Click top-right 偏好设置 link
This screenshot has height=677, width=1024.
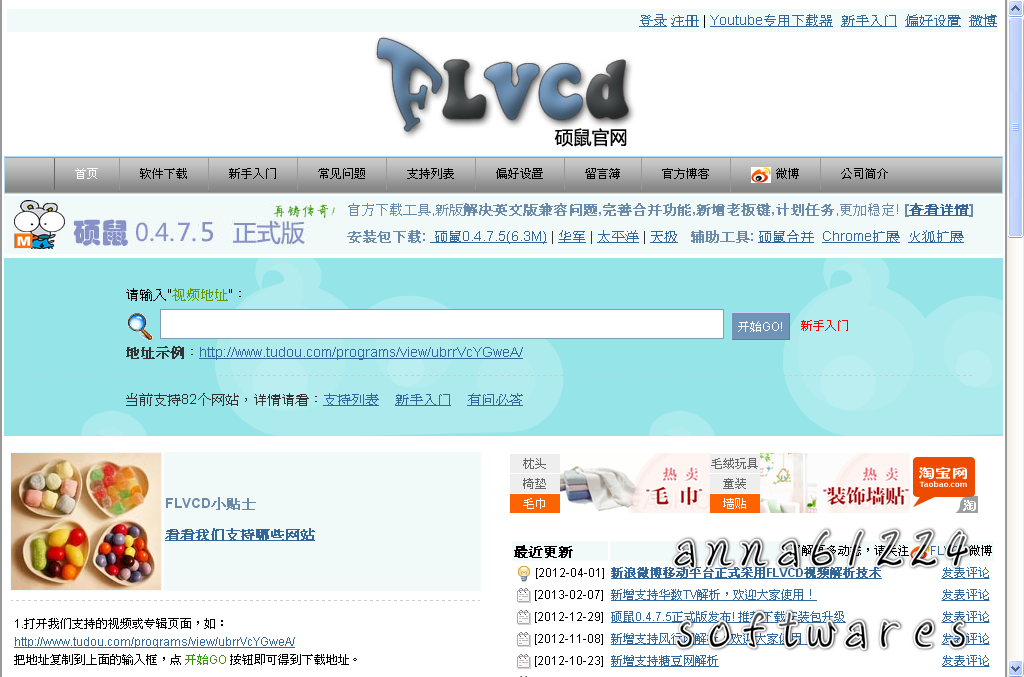933,21
